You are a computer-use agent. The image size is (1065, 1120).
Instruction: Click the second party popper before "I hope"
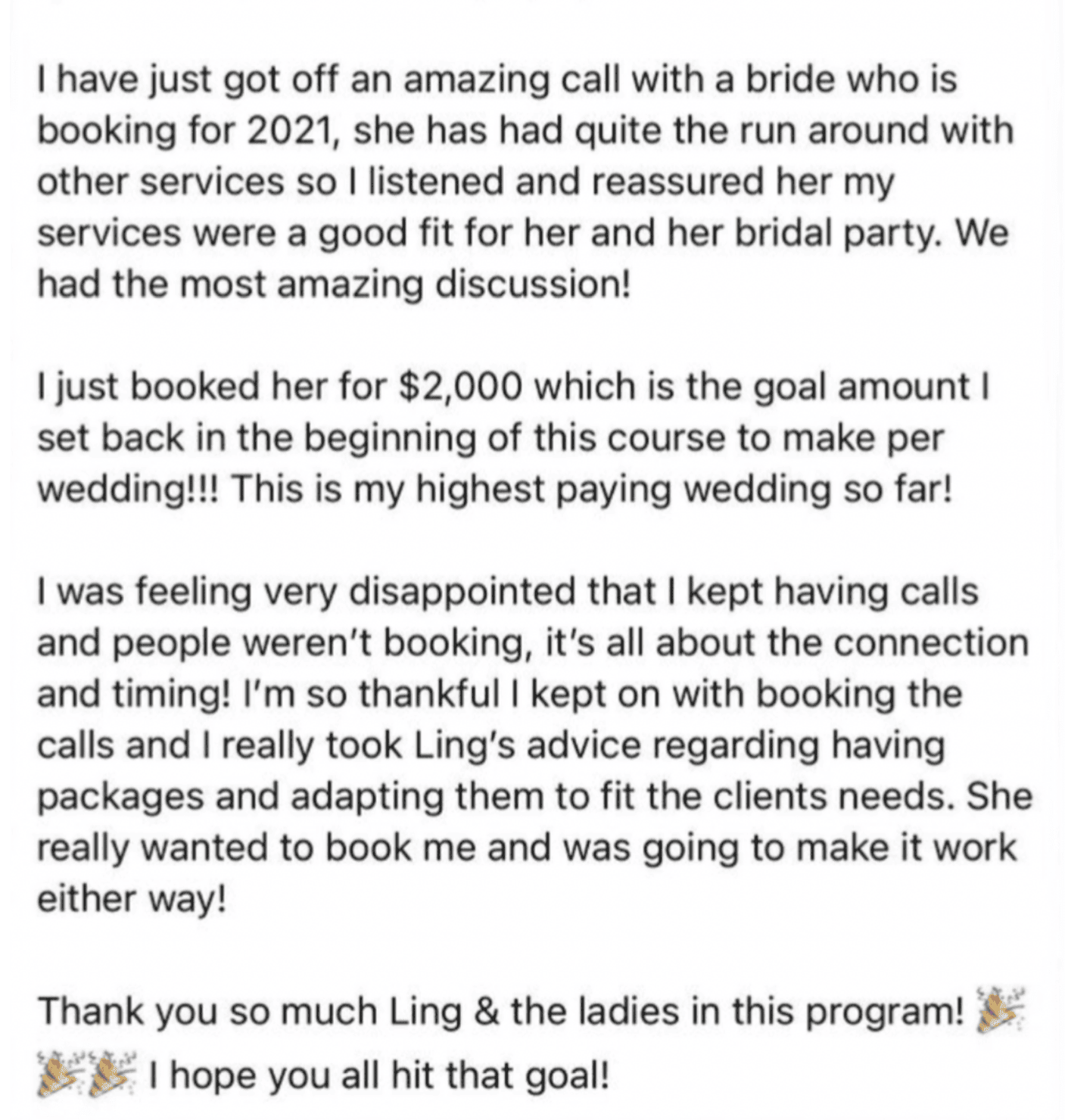tap(111, 1072)
